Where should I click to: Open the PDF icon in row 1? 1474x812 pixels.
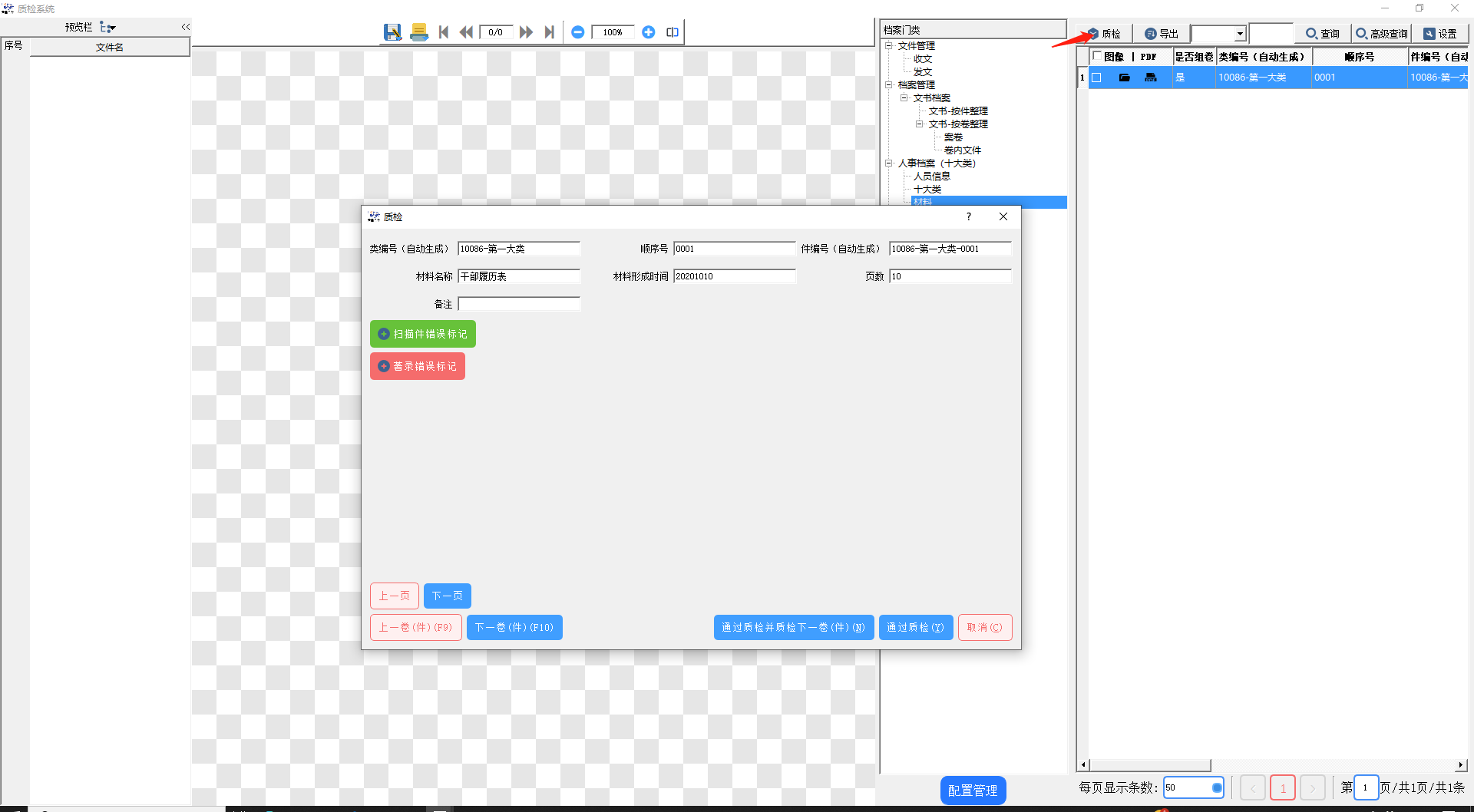coord(1150,78)
